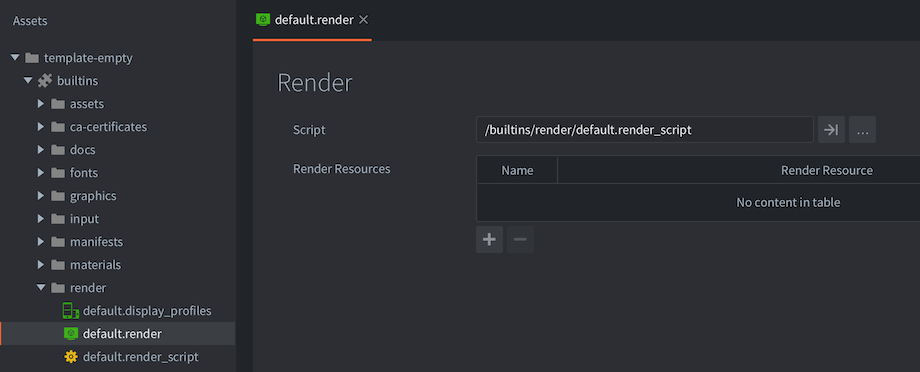Click the ca-certificates folder icon
920x372 pixels.
(x=58, y=127)
